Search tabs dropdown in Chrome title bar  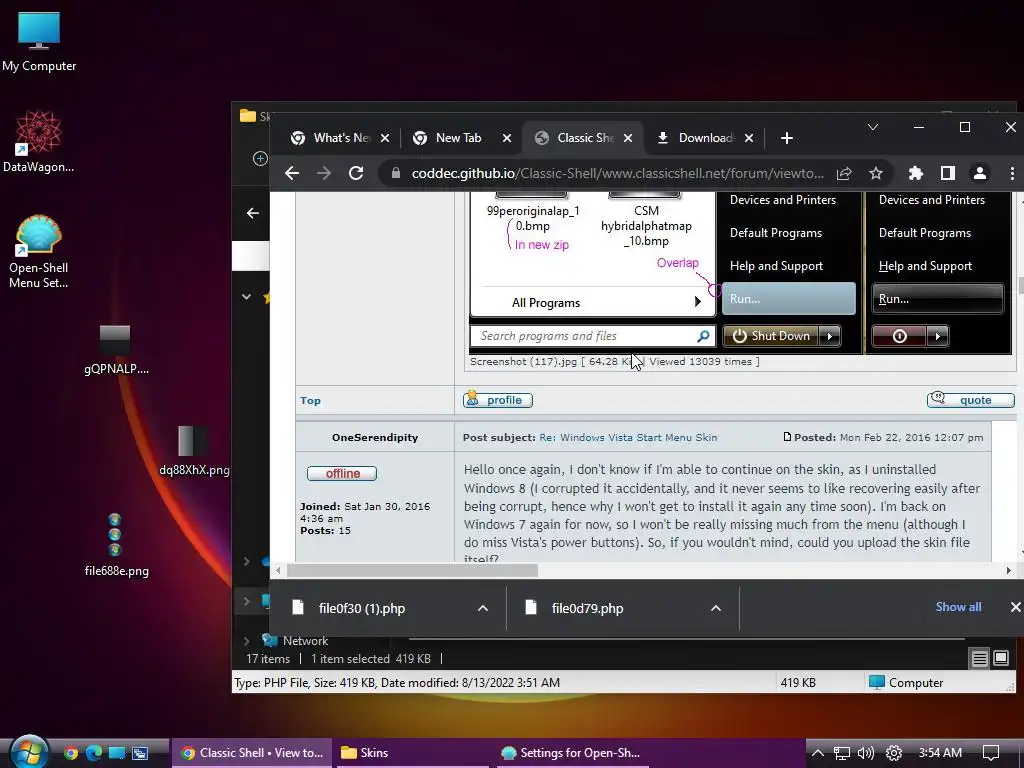[x=872, y=127]
